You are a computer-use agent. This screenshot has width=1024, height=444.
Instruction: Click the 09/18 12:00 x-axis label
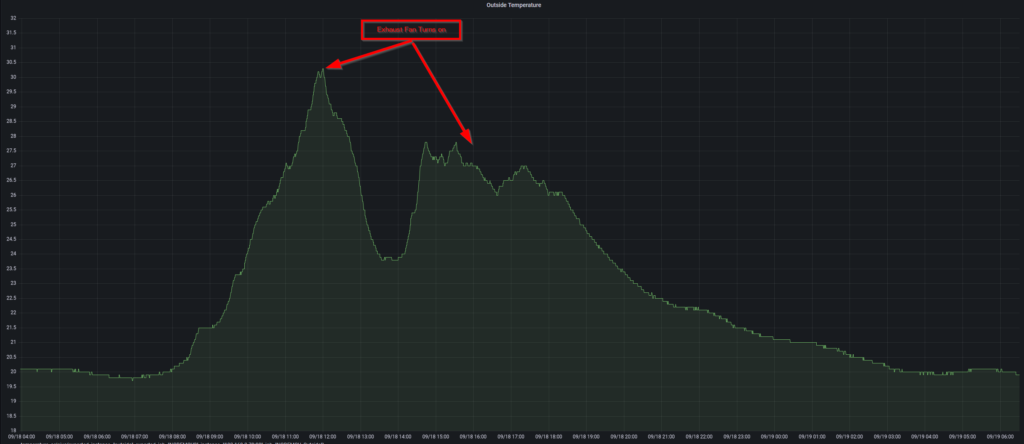(x=322, y=436)
